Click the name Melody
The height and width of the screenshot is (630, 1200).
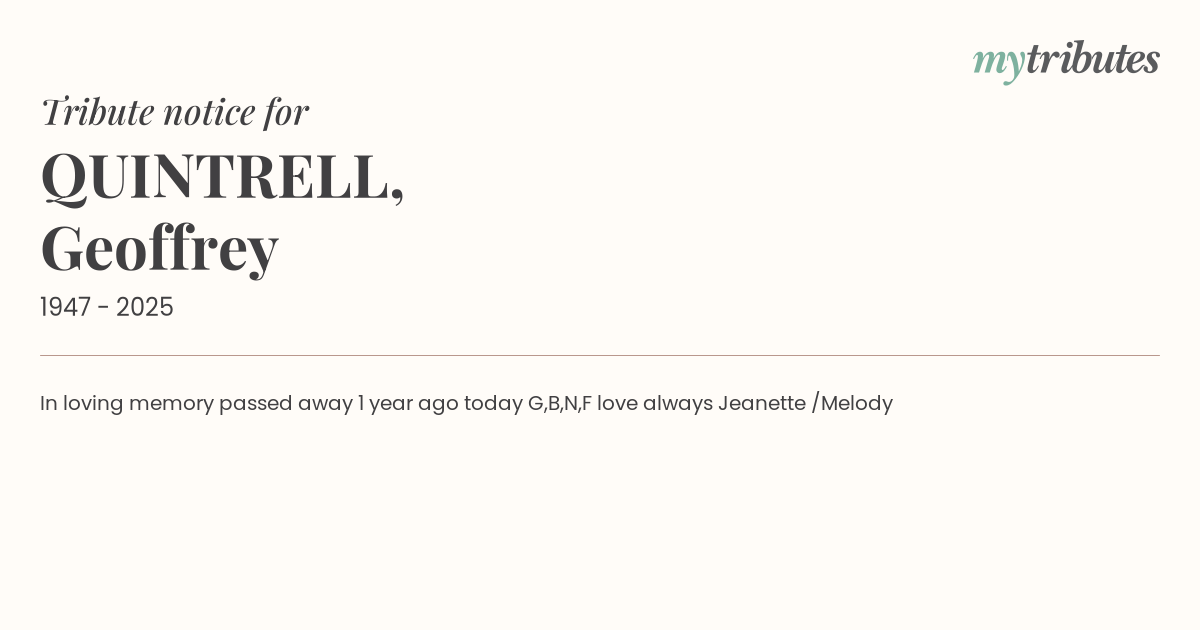(x=857, y=403)
